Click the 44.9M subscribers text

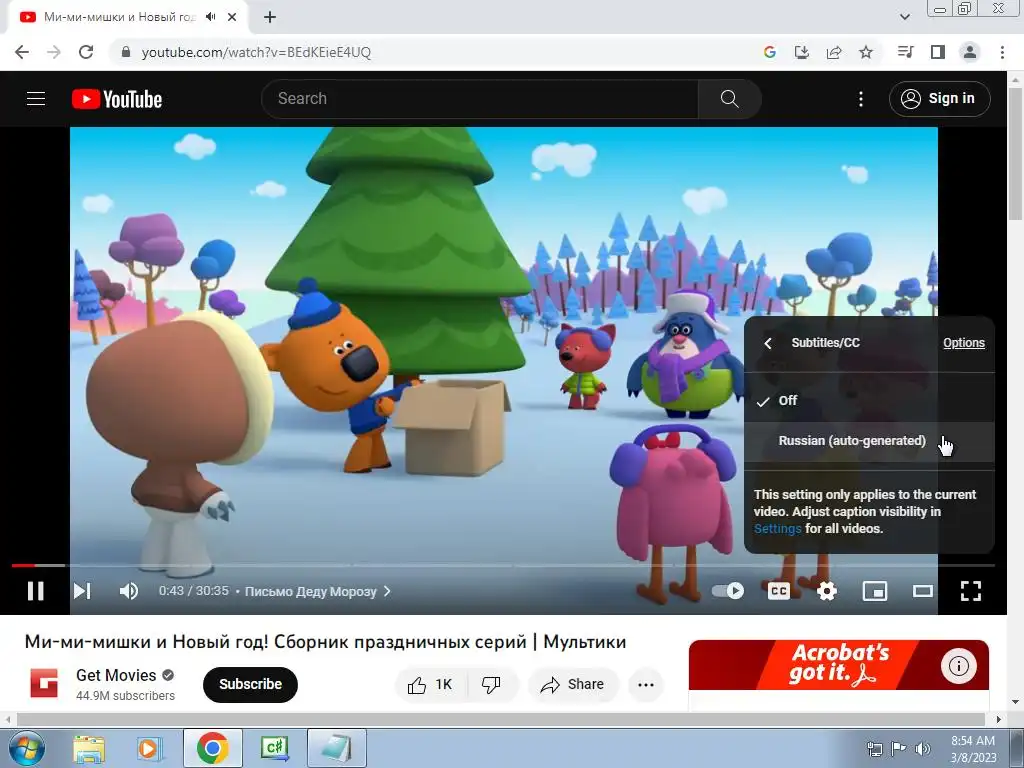coord(125,696)
